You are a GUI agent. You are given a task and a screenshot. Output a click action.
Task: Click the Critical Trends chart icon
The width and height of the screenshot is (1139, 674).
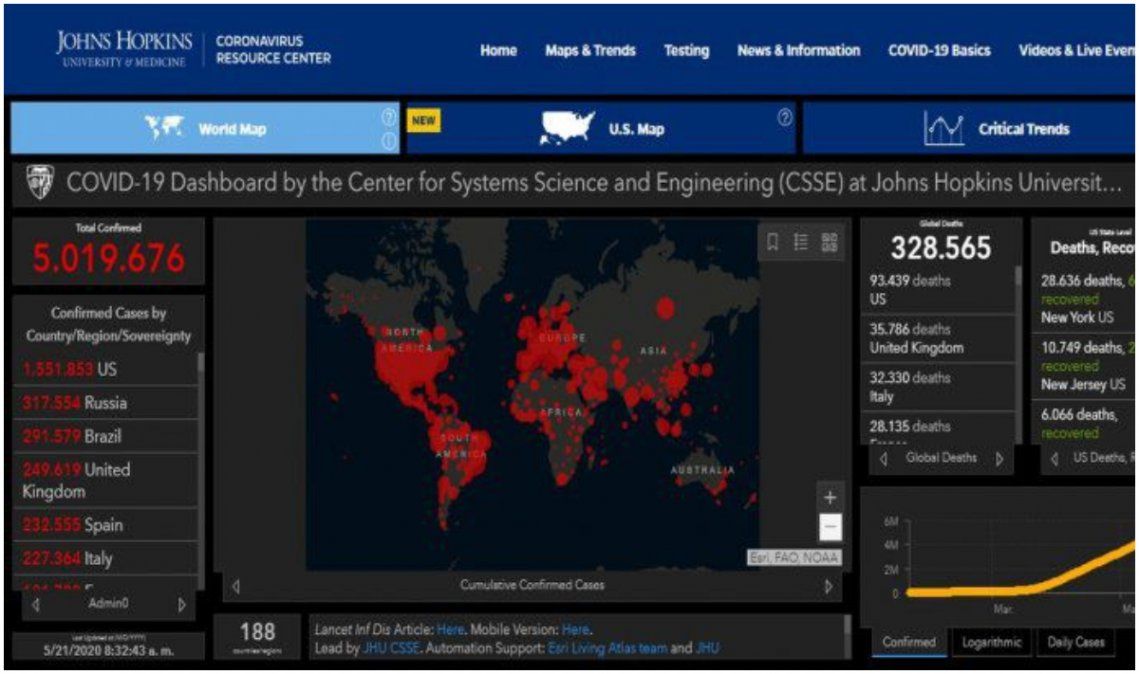(x=943, y=129)
